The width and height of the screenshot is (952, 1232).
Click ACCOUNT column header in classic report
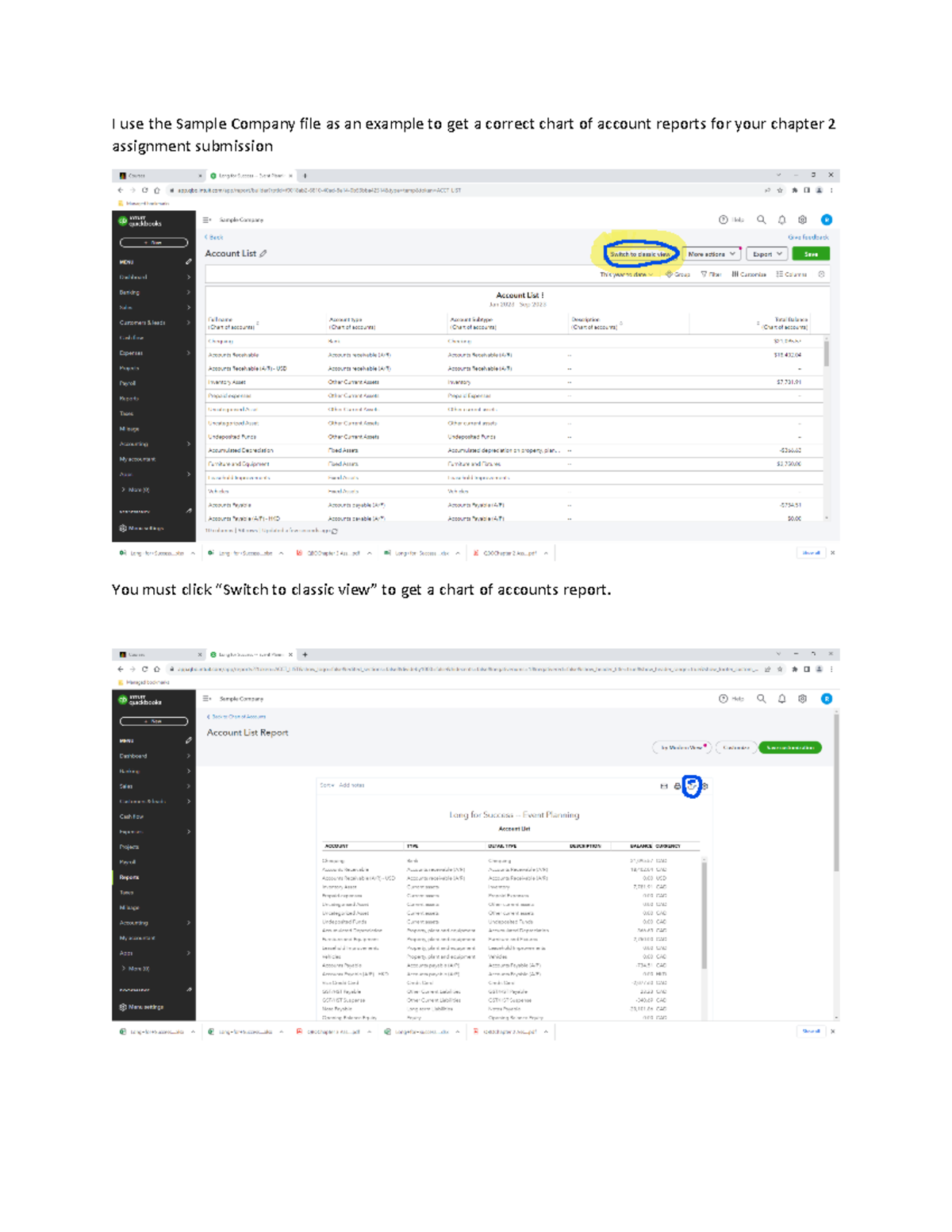(x=336, y=846)
